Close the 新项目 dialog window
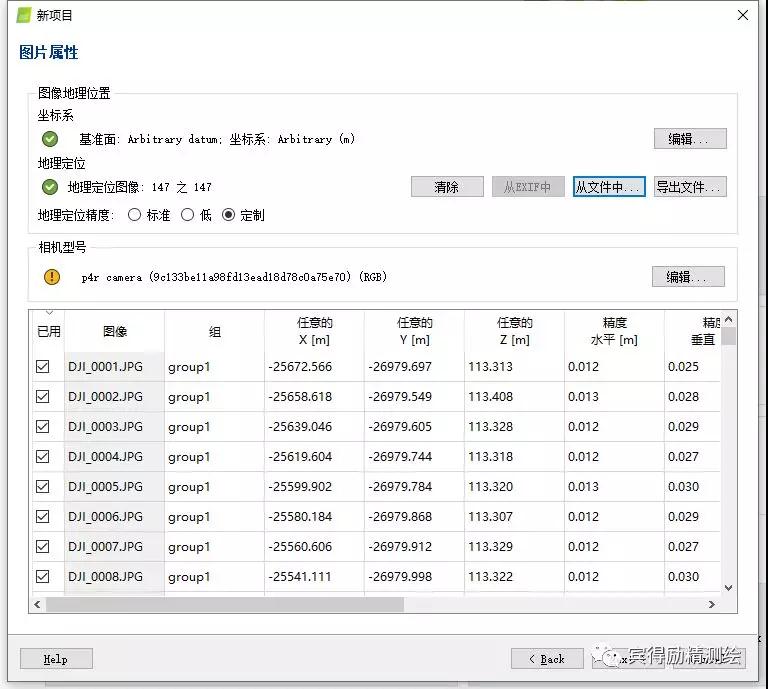The width and height of the screenshot is (768, 689). (743, 15)
